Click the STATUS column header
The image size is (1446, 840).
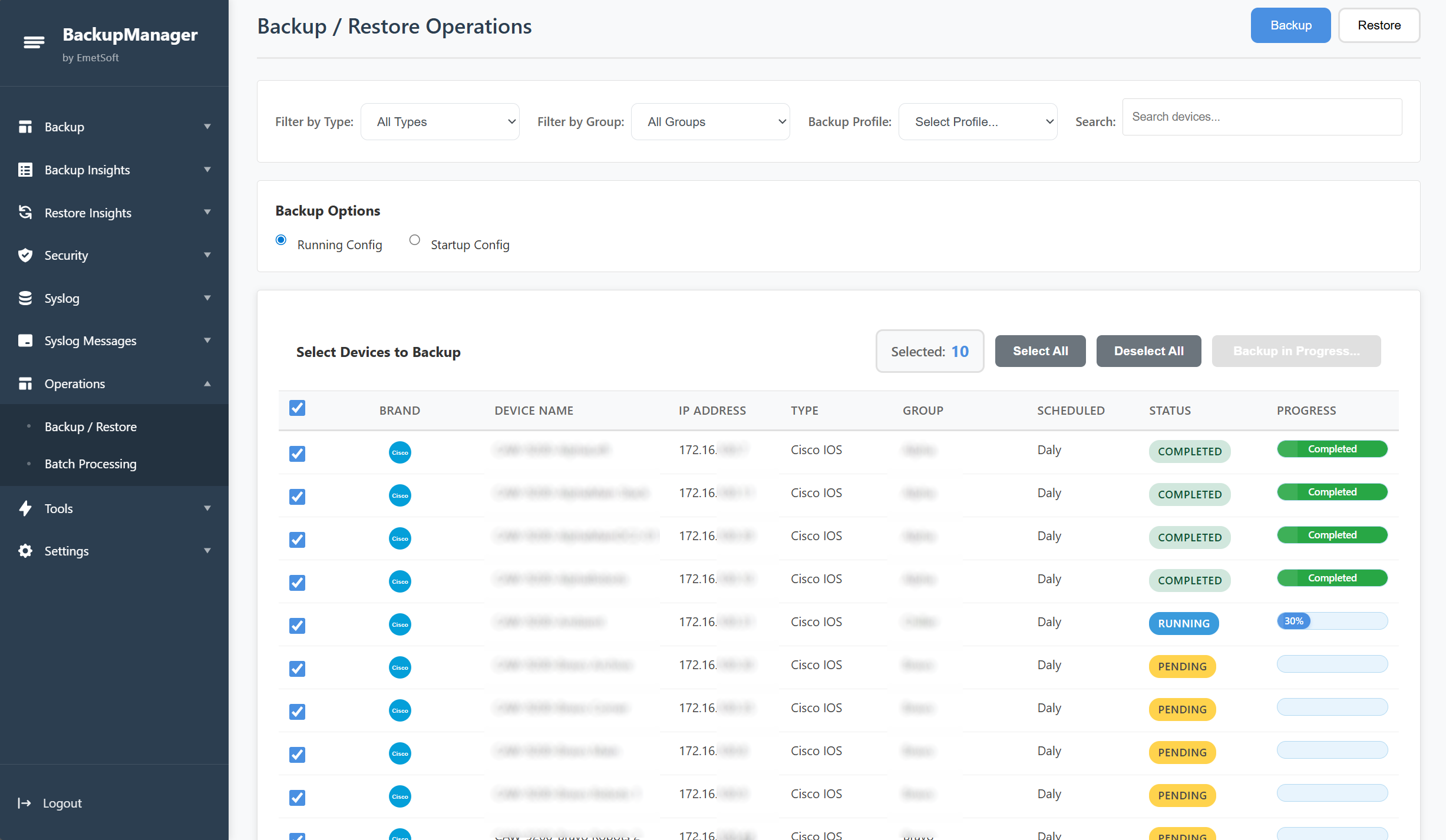(x=1170, y=411)
